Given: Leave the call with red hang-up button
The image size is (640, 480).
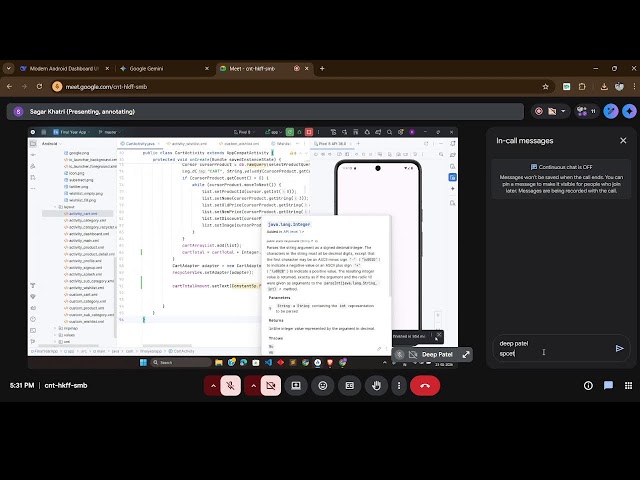Looking at the screenshot, I should [x=425, y=385].
